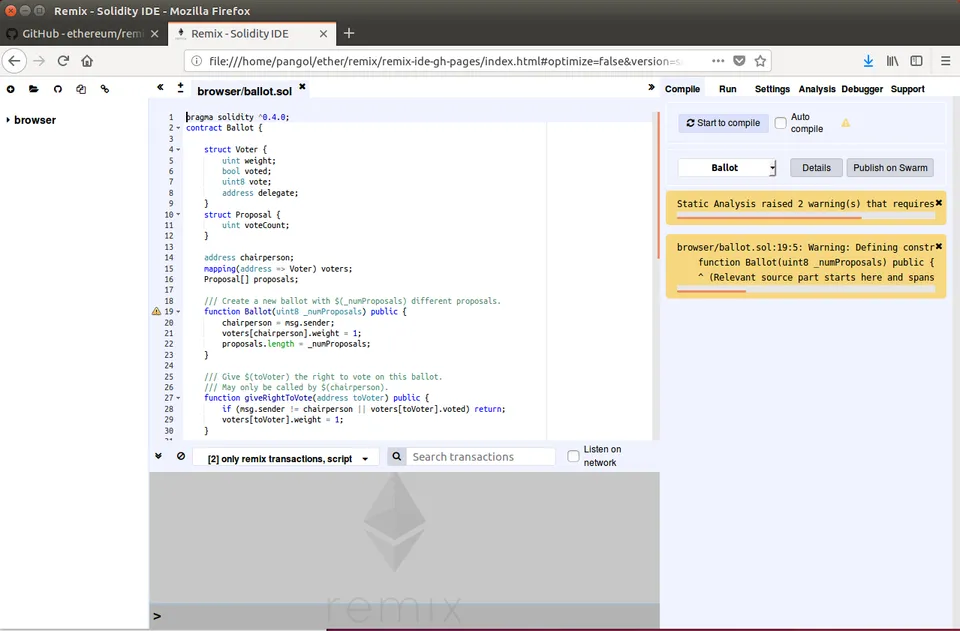Toggle the Firefox sidebar
960x631 pixels.
tap(917, 61)
